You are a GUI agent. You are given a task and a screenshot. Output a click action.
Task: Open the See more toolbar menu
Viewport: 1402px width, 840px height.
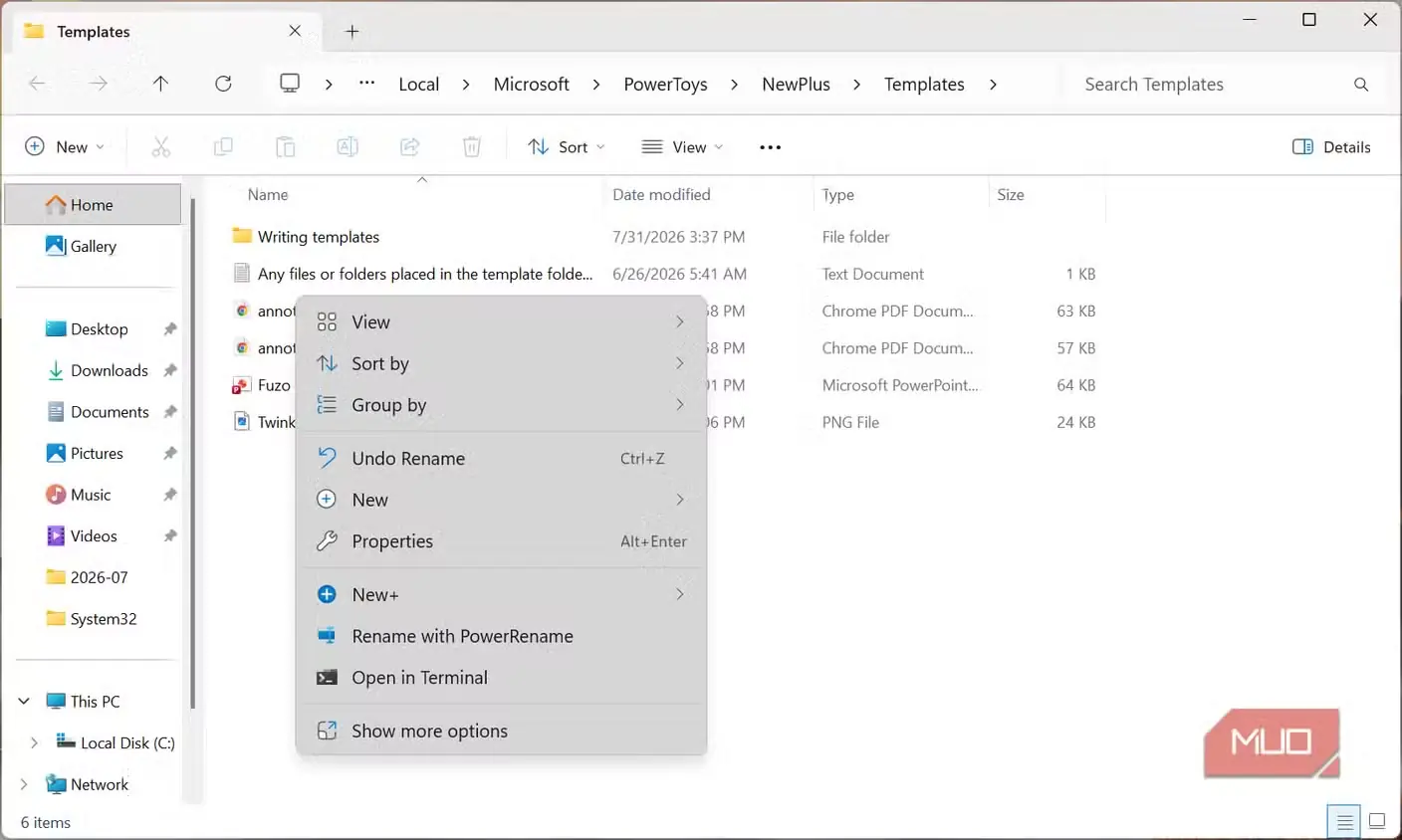click(x=770, y=147)
